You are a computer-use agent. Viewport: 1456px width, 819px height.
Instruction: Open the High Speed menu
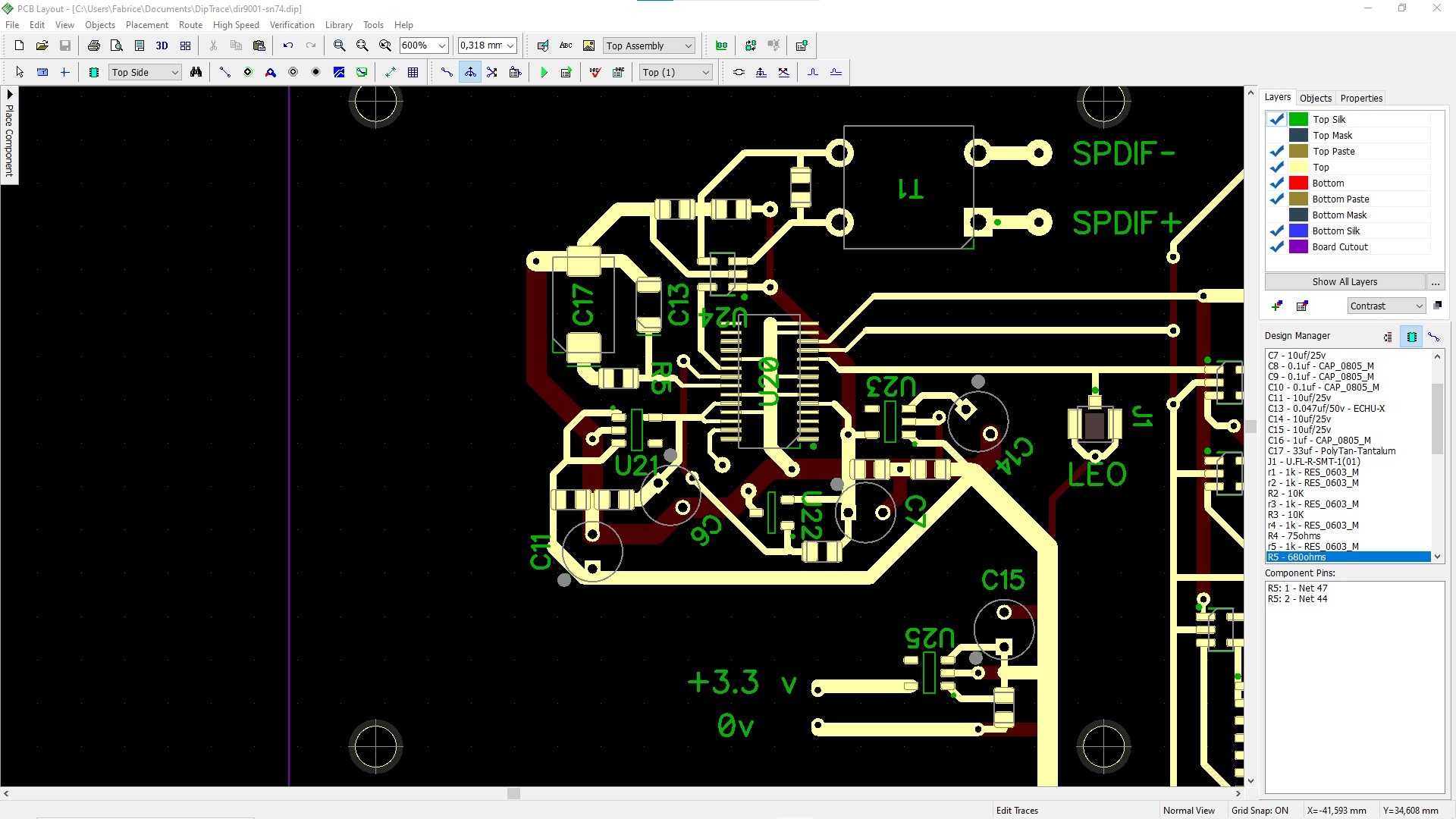tap(236, 25)
